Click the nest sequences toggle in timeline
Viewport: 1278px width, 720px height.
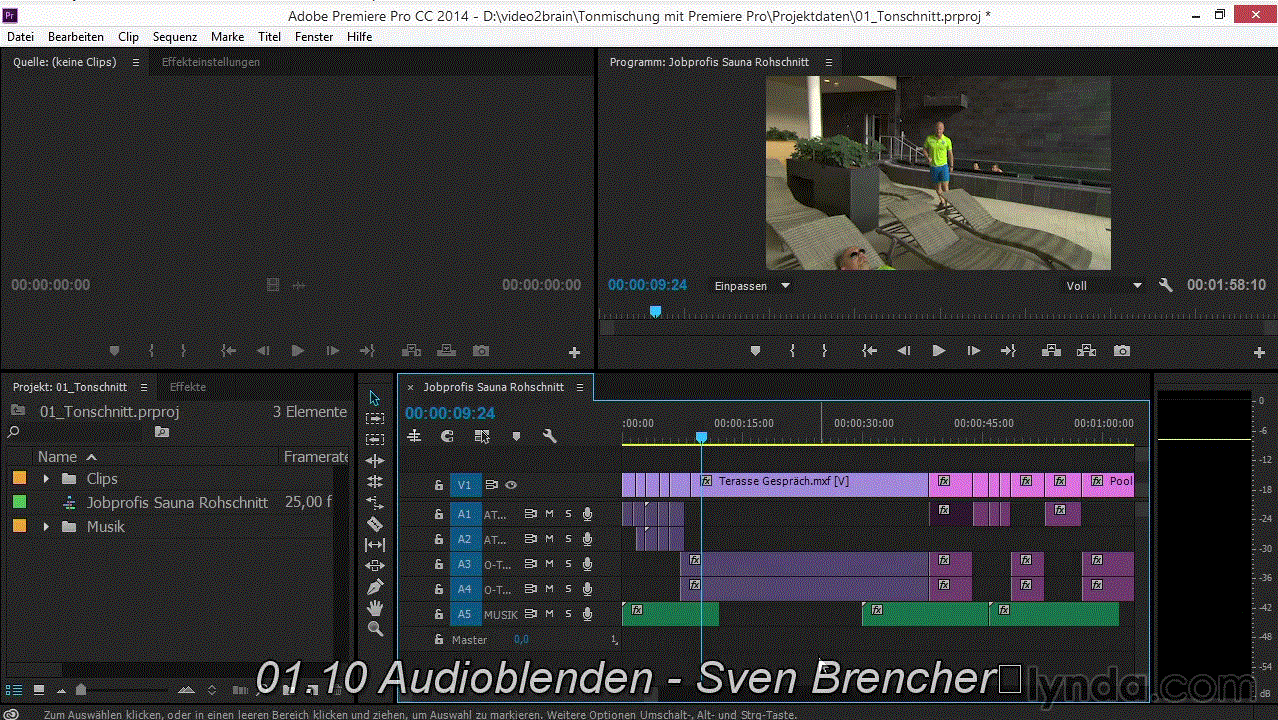point(414,436)
